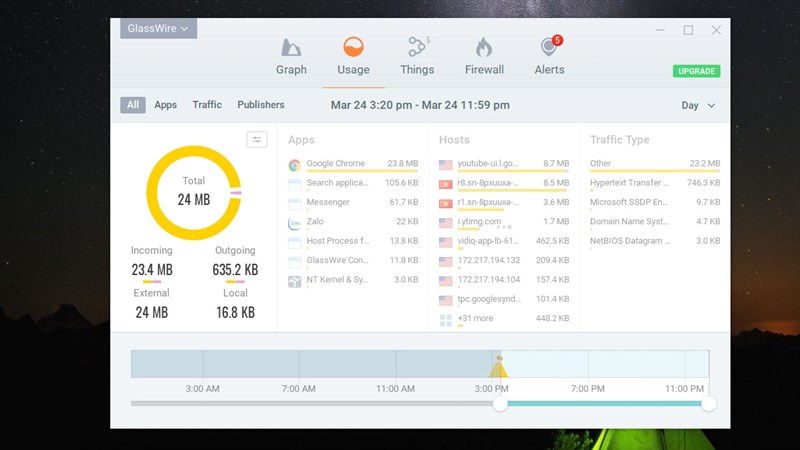Screen dimensions: 800x450
Task: Select the Hypertext Transfer traffic type
Action: 655,184
